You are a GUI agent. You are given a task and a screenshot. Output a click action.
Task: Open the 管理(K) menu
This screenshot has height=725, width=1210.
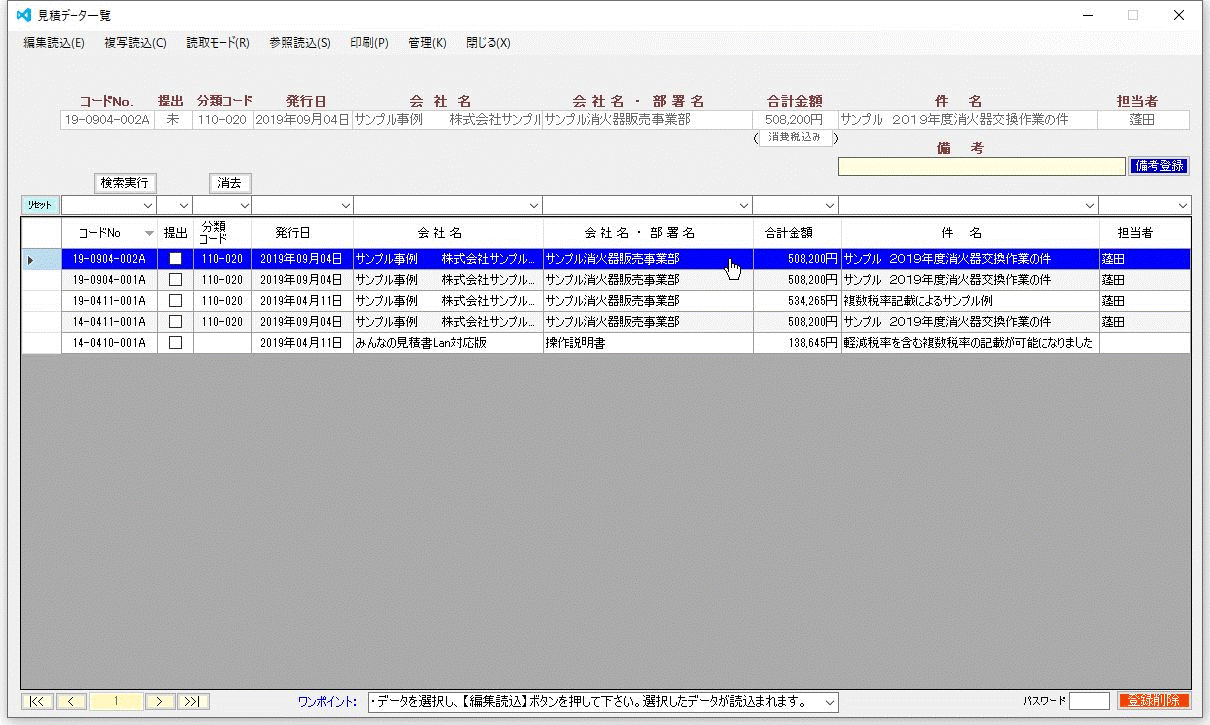click(427, 43)
